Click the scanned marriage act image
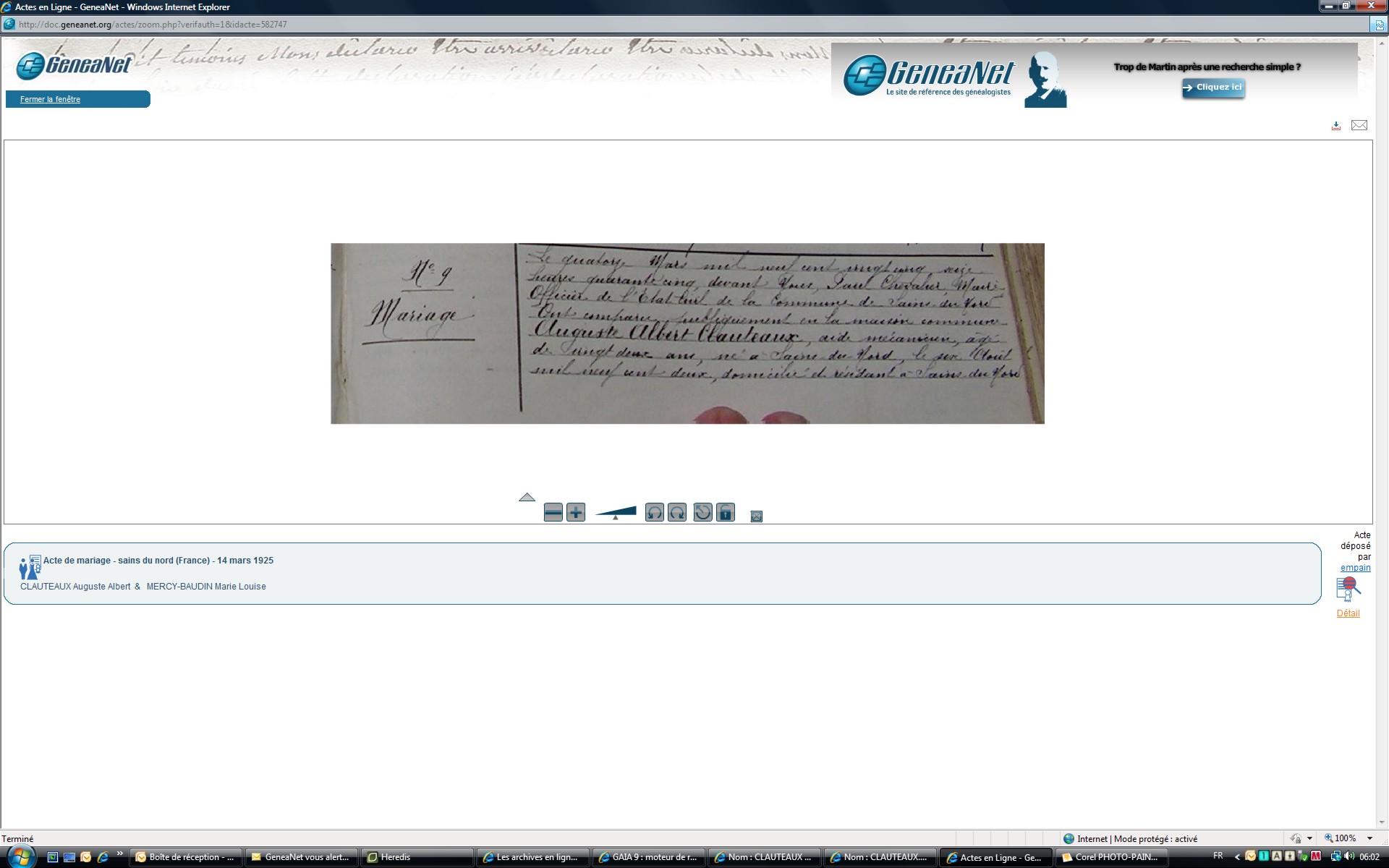This screenshot has width=1389, height=868. (687, 333)
